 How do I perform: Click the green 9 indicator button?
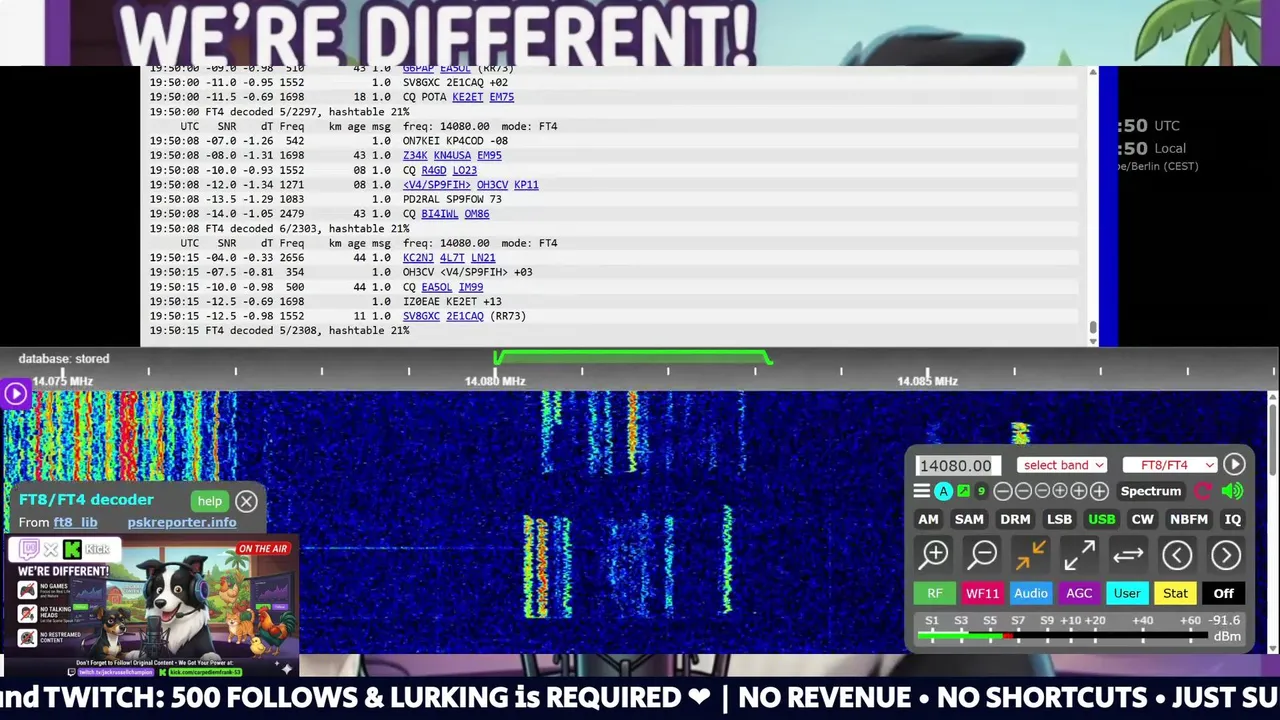click(x=981, y=491)
